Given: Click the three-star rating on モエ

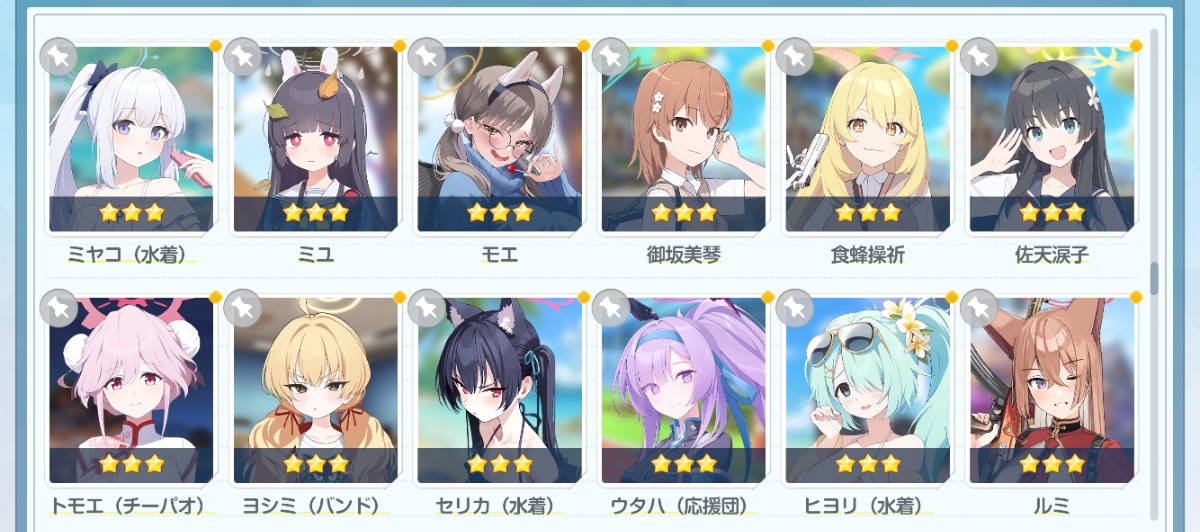Looking at the screenshot, I should (500, 212).
